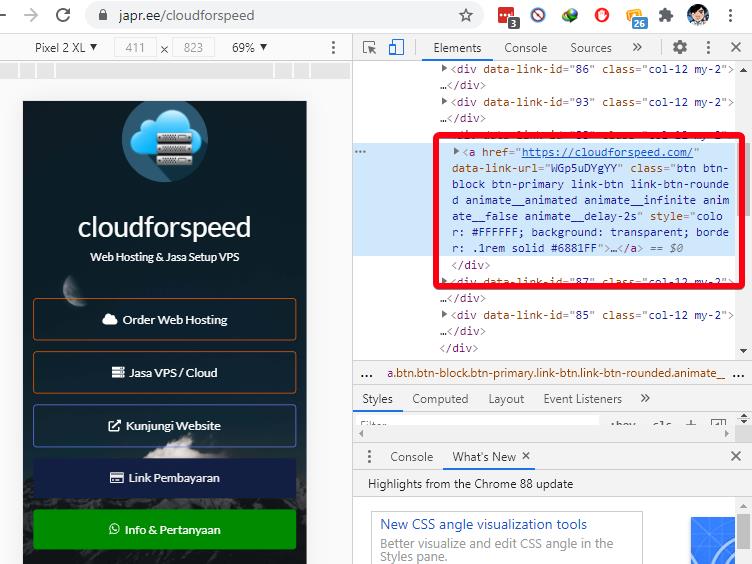Click the width field showing 411
This screenshot has height=564, width=752.
click(135, 47)
